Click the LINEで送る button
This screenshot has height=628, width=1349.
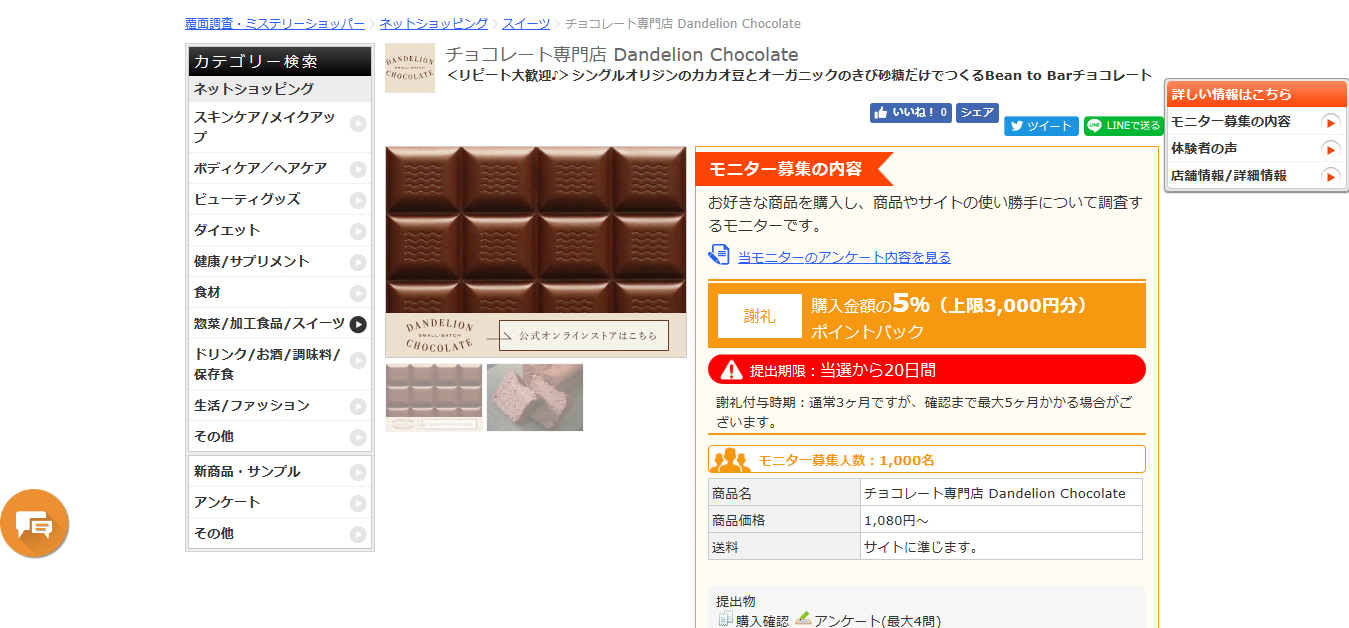[x=1123, y=126]
